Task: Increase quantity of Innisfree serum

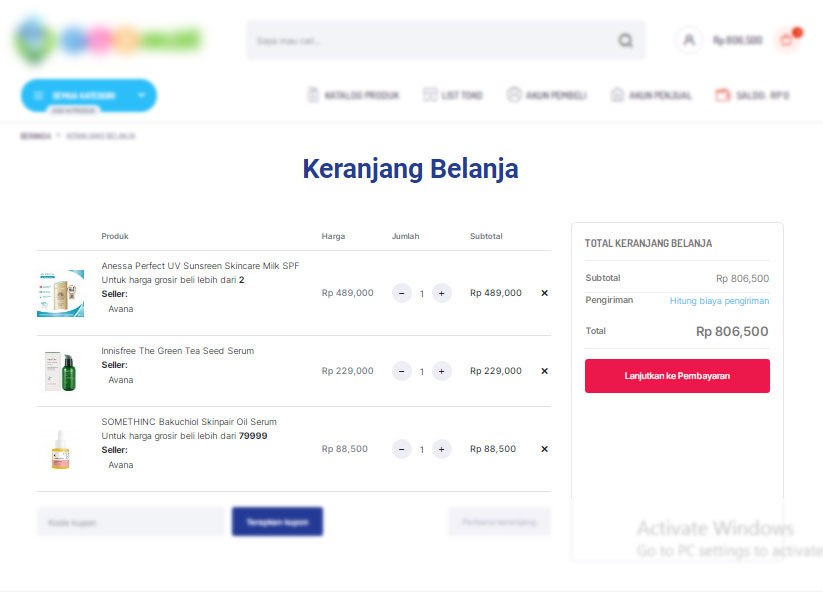Action: click(441, 372)
